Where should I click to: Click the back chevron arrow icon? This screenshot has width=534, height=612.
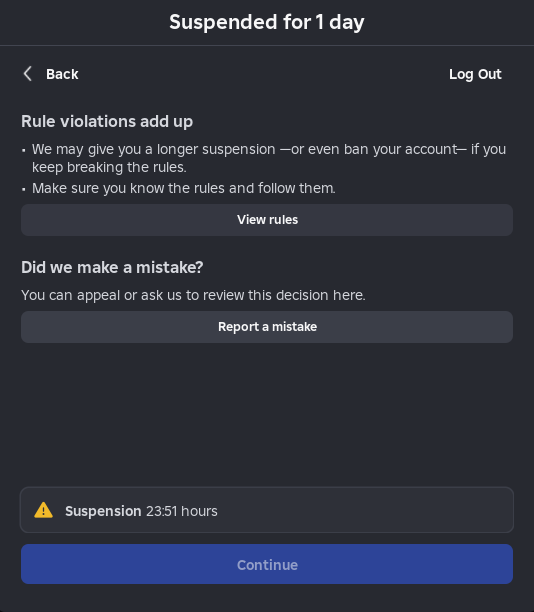tap(27, 74)
